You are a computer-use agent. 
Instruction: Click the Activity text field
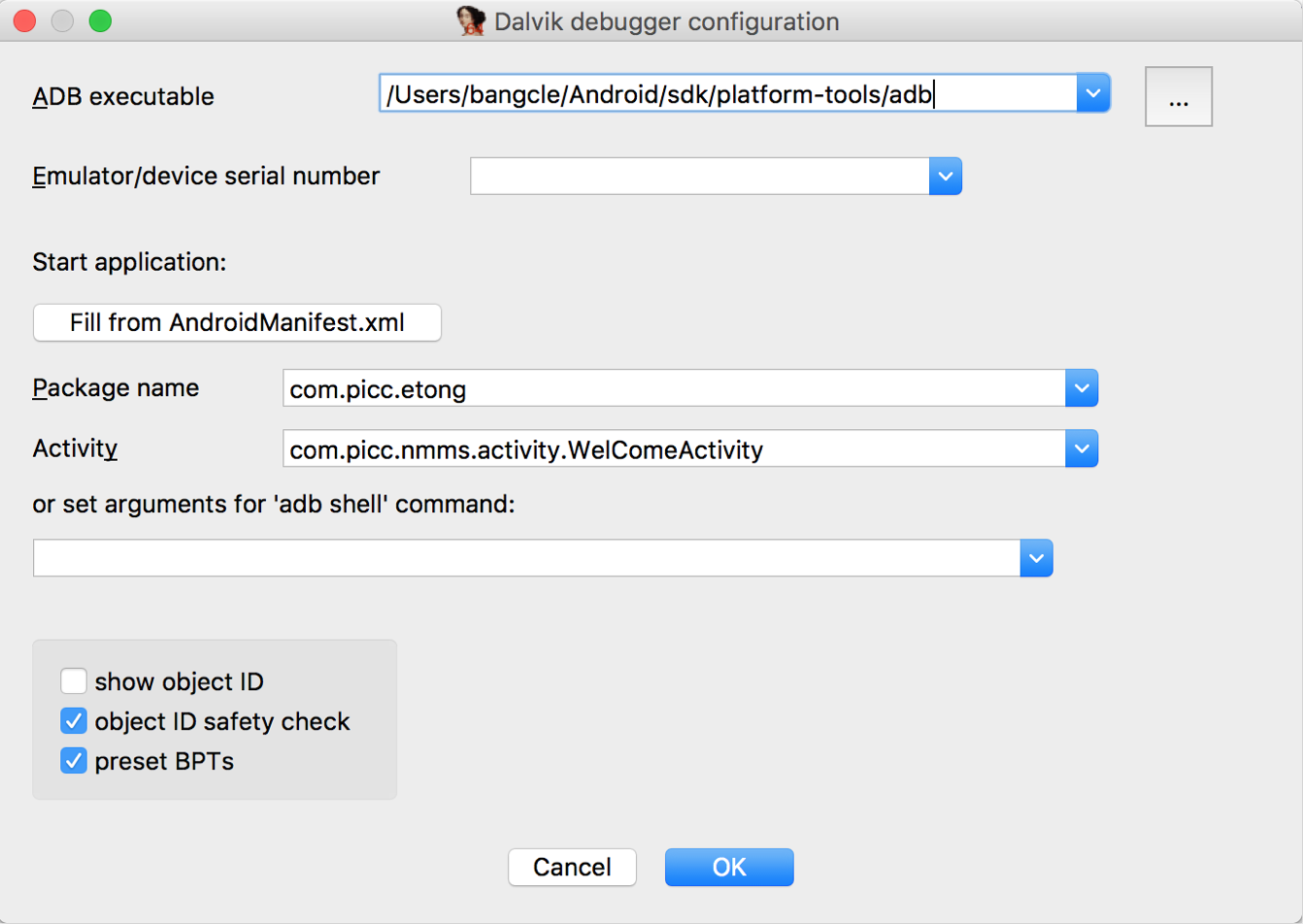[x=674, y=448]
